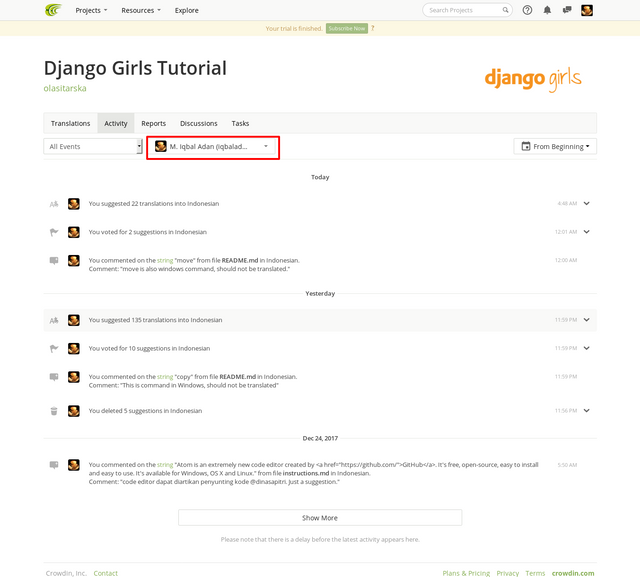The height and width of the screenshot is (577, 640).
Task: Focus the Search Projects field
Action: [x=467, y=10]
